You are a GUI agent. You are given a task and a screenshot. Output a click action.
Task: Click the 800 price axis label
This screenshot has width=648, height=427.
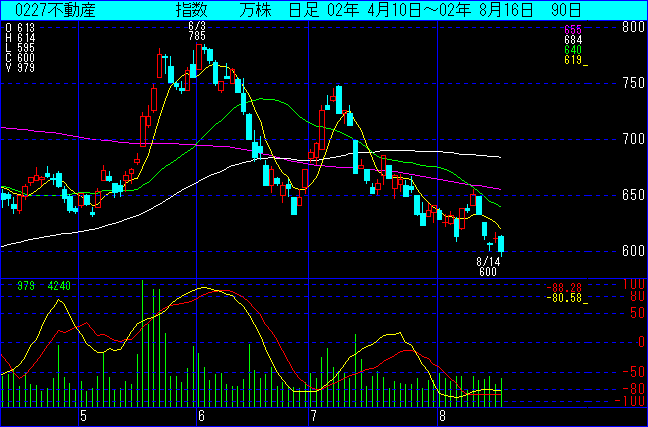point(634,27)
